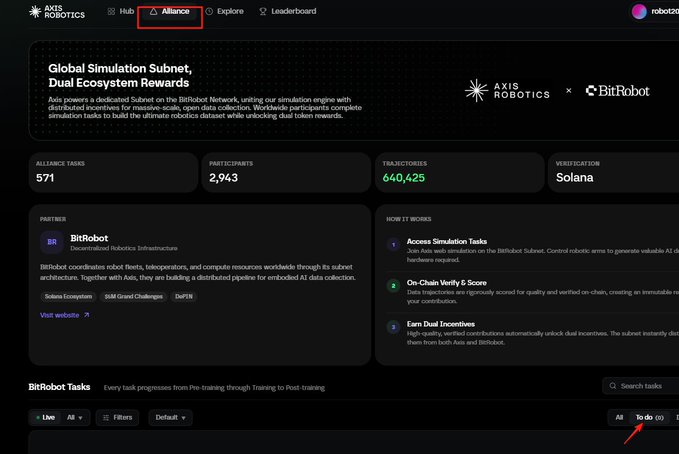The height and width of the screenshot is (454, 679).
Task: Click the Alliance triangle icon
Action: click(153, 12)
